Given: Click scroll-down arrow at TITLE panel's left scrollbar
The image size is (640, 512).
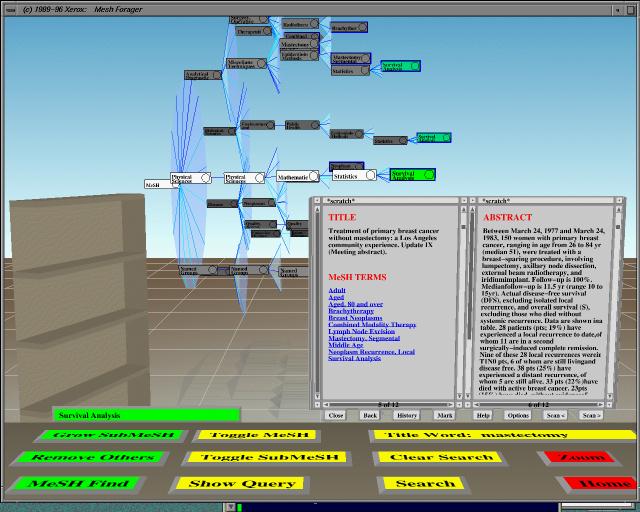Looking at the screenshot, I should click(317, 396).
